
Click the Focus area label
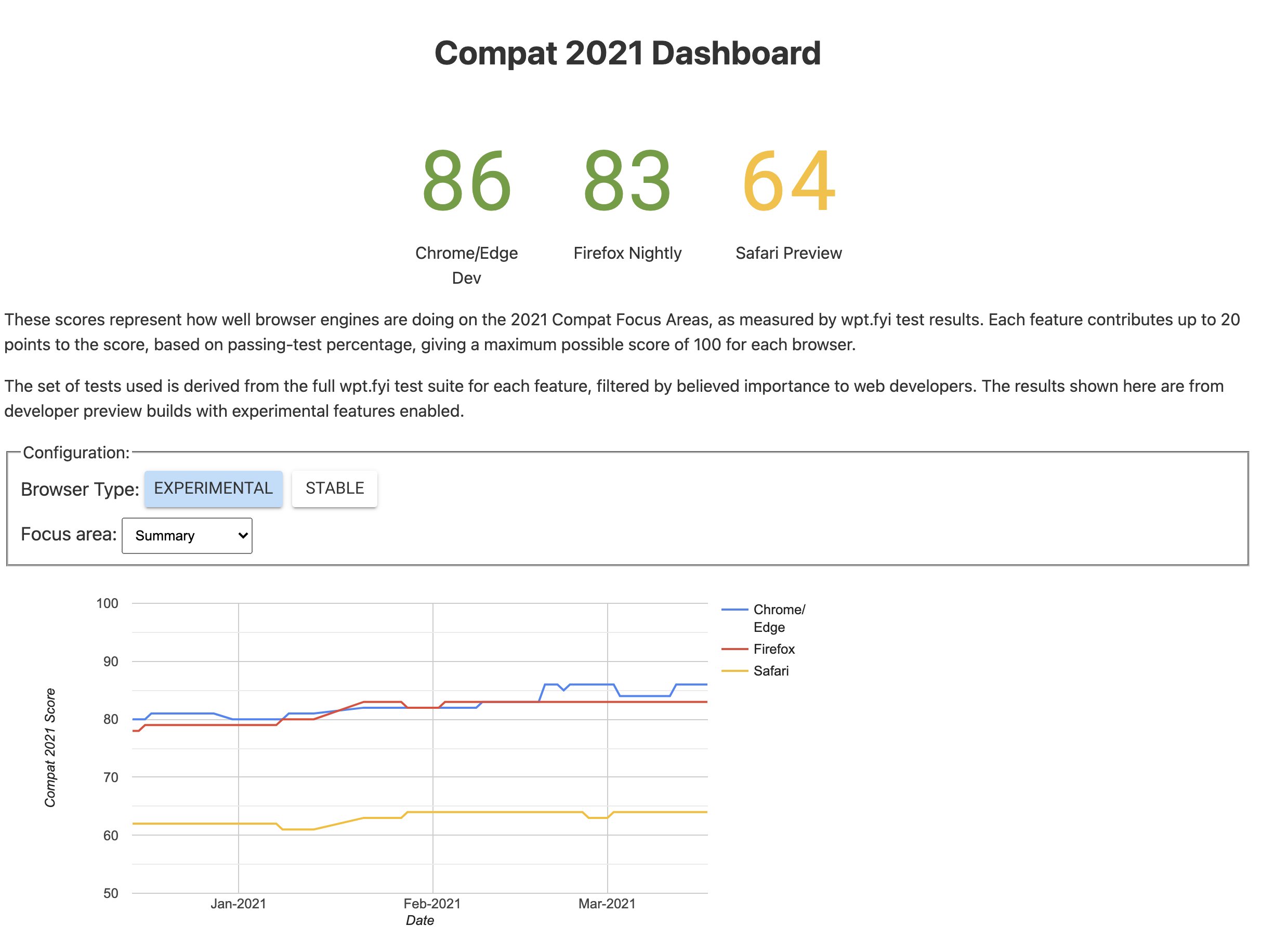[x=69, y=534]
